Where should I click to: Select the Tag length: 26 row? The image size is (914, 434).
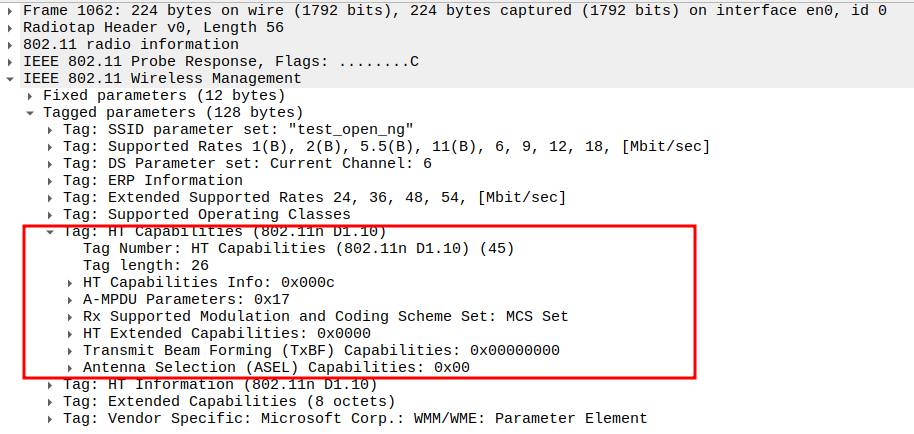[x=145, y=265]
